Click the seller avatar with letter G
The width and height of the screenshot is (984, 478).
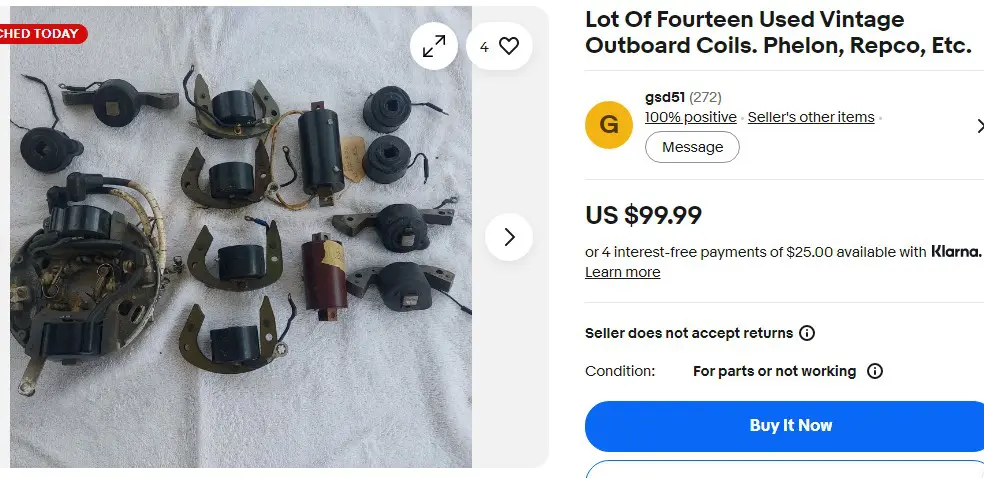coord(608,125)
